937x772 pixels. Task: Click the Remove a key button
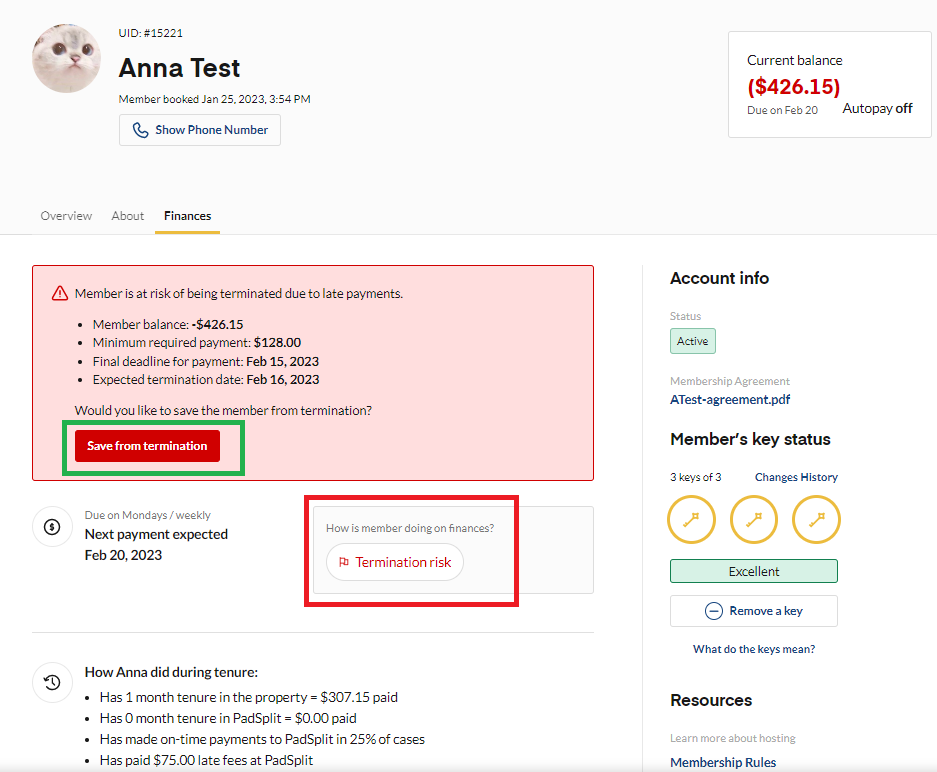click(754, 611)
